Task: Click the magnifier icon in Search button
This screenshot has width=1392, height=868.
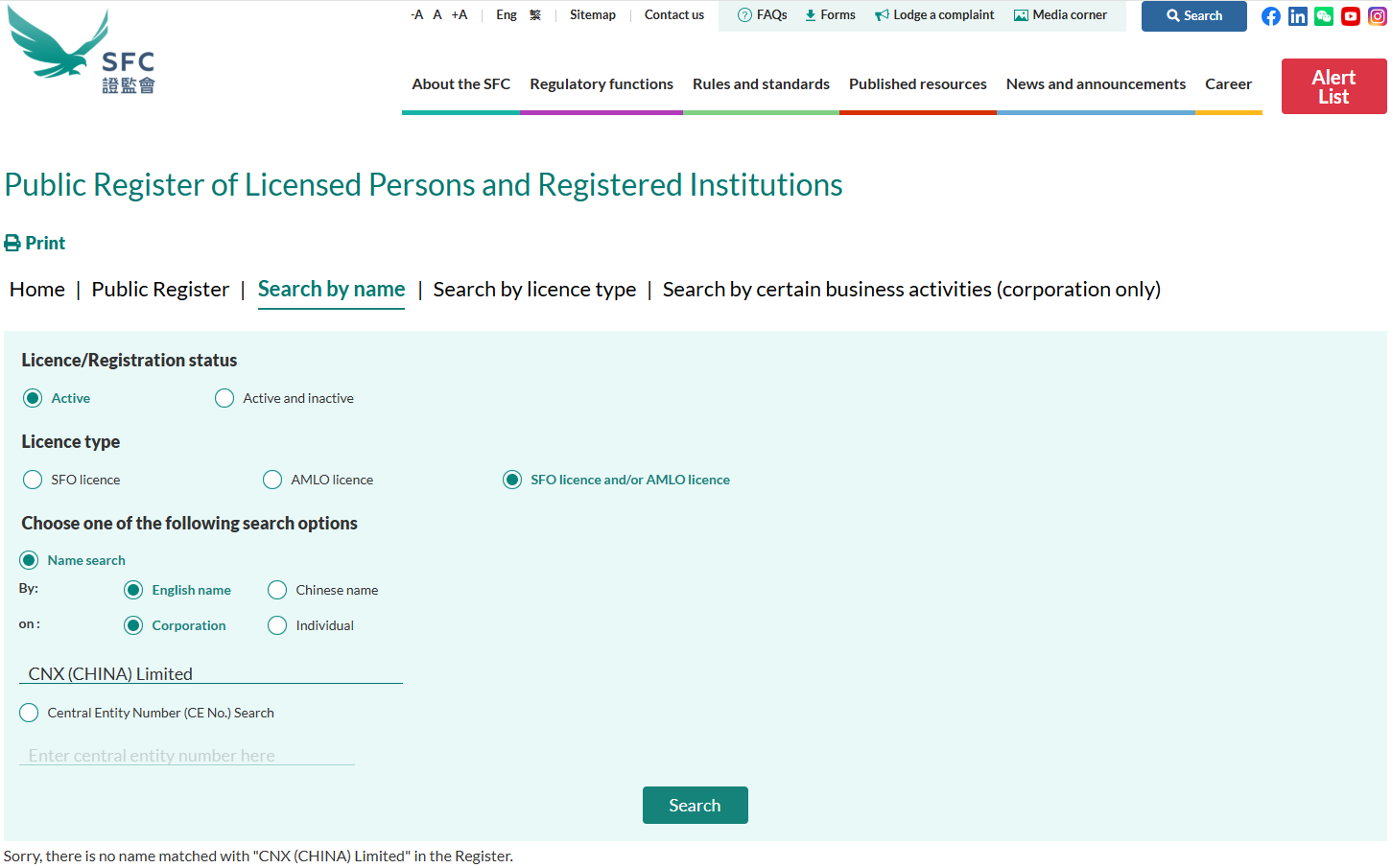Action: point(1173,15)
